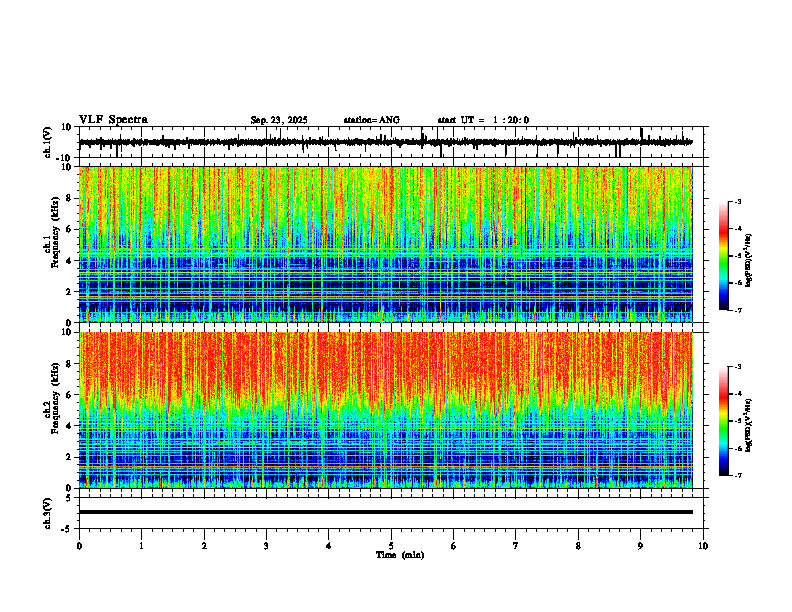Image resolution: width=792 pixels, height=612 pixels.
Task: Click the "8" kHz tick on ch.1 spectrogram axis
Action: pos(70,198)
